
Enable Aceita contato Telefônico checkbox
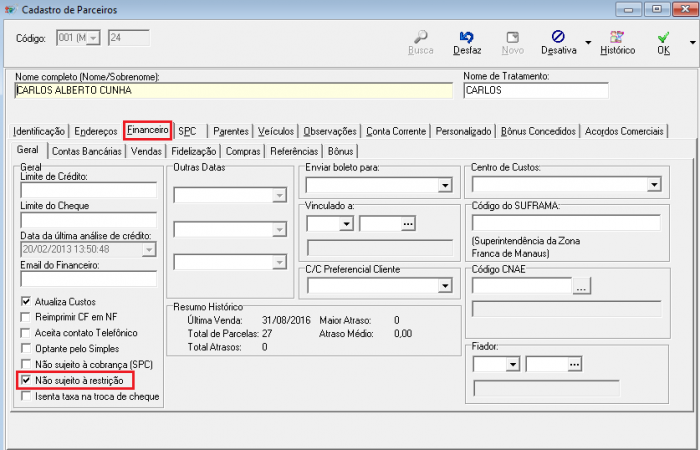(x=26, y=333)
